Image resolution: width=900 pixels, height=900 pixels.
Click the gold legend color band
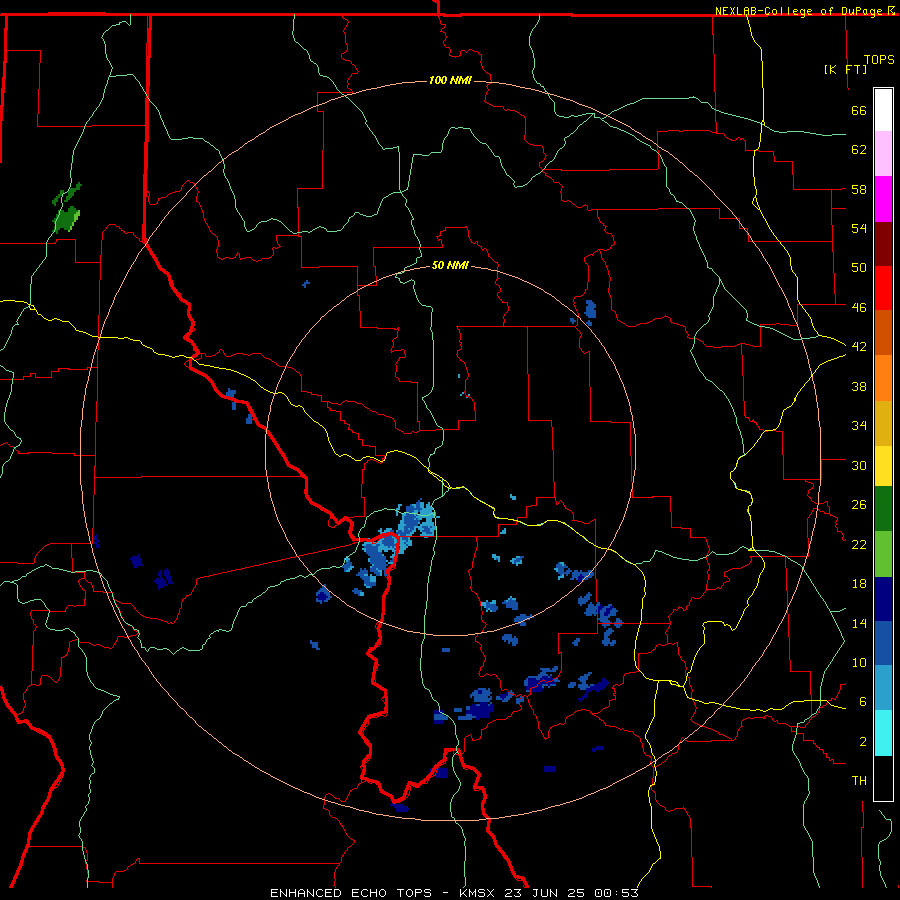[883, 423]
